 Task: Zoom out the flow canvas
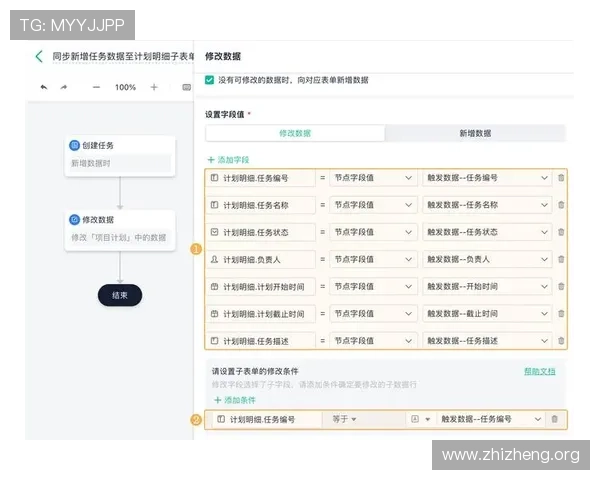pyautogui.click(x=96, y=87)
